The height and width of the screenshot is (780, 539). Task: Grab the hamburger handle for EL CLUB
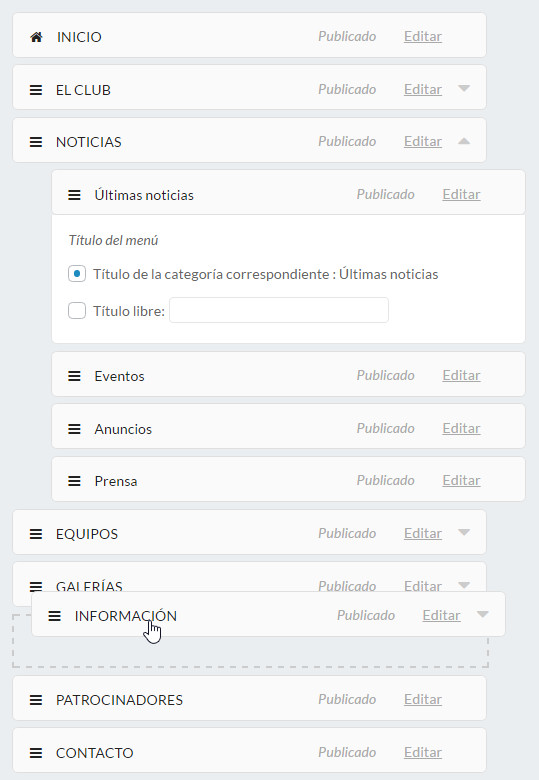click(36, 90)
